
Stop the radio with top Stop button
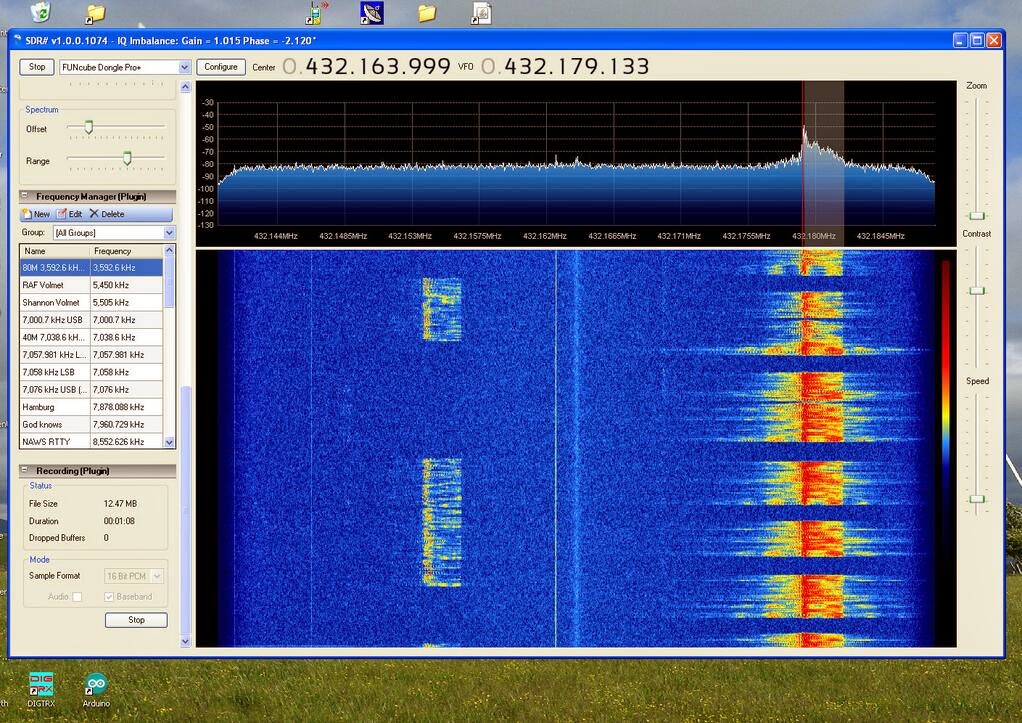pyautogui.click(x=37, y=66)
